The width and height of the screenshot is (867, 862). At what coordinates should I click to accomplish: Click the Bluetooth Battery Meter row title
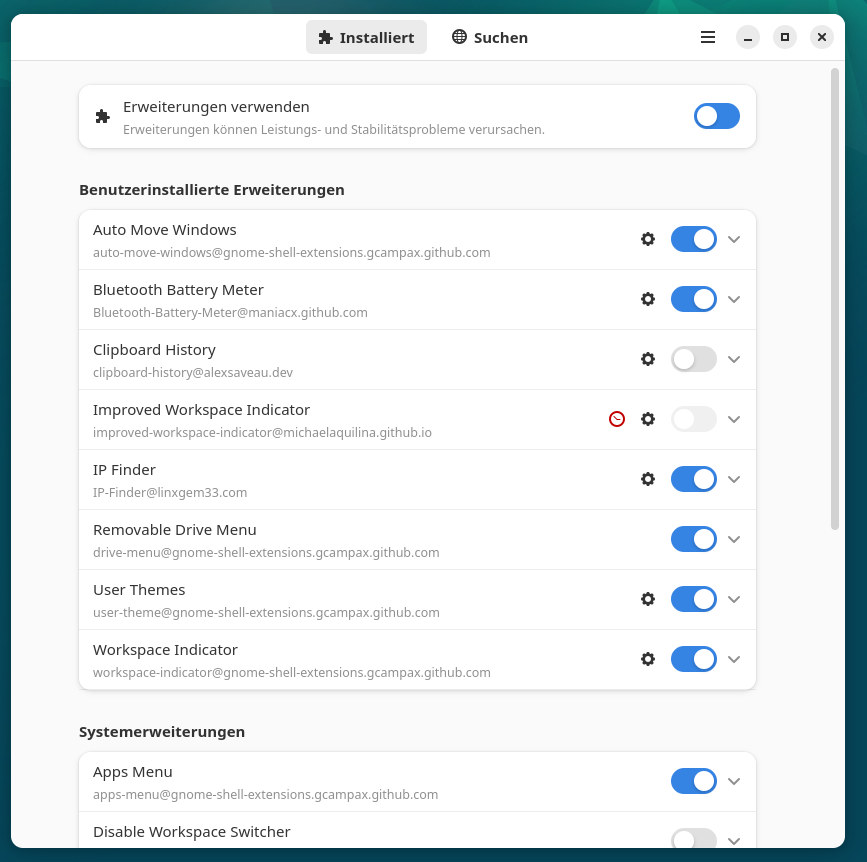tap(178, 290)
